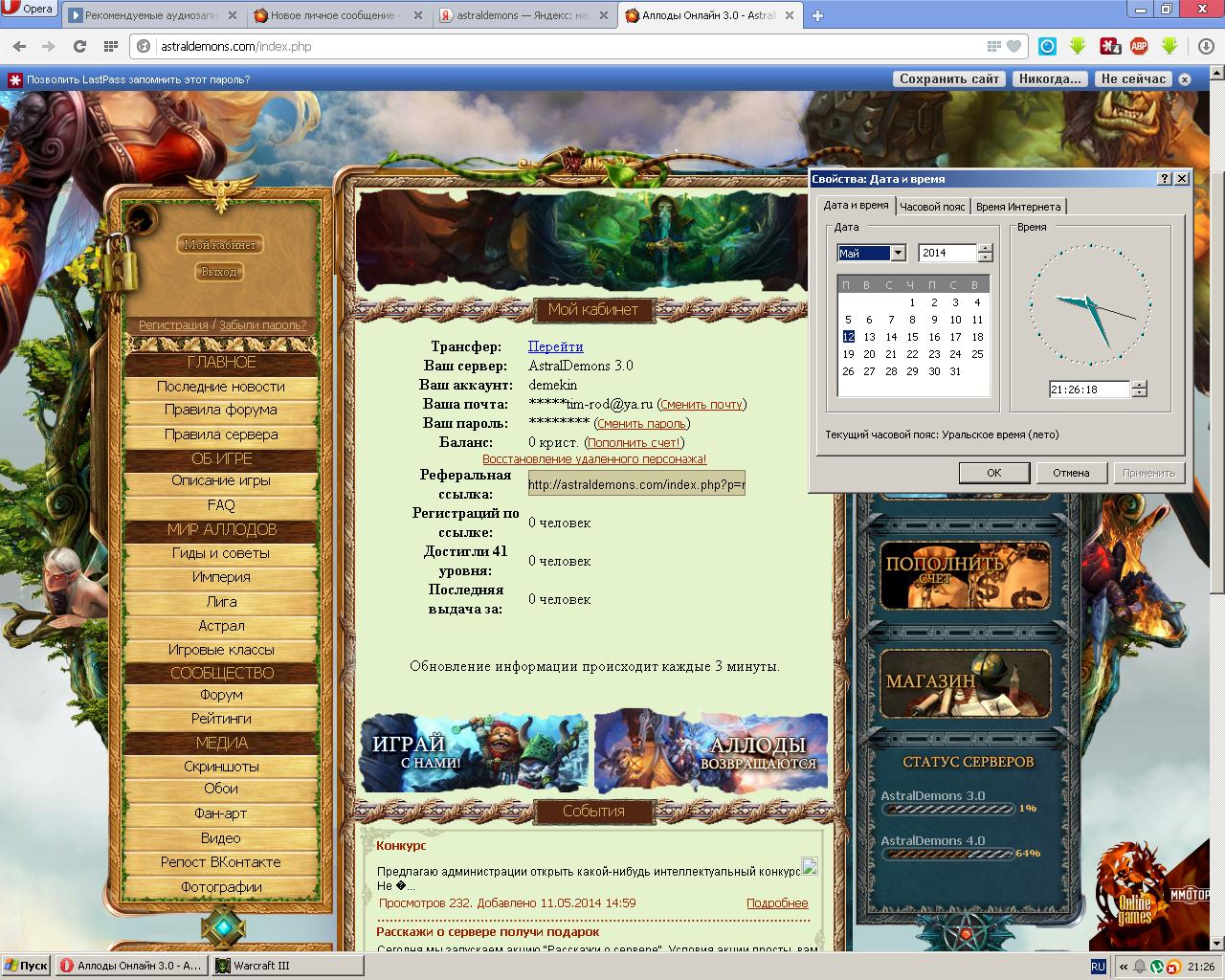Select the 'Дата и время' tab
This screenshot has width=1225, height=980.
coord(856,205)
